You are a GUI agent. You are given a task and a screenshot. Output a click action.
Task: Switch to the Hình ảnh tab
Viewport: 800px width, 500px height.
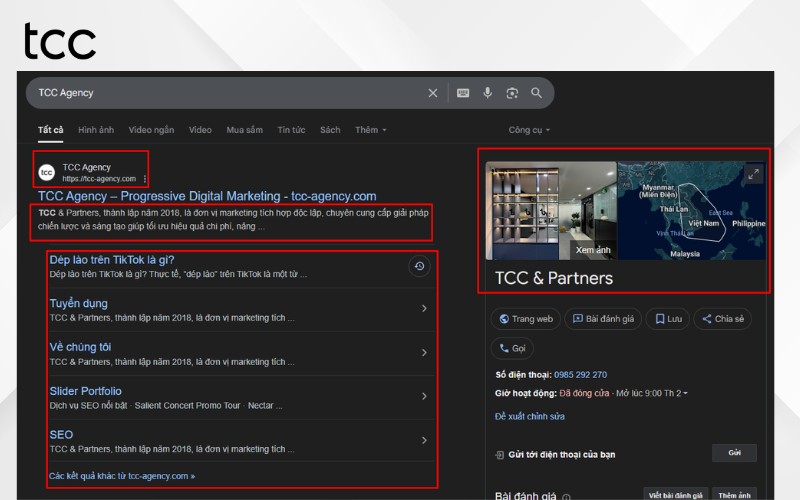96,130
